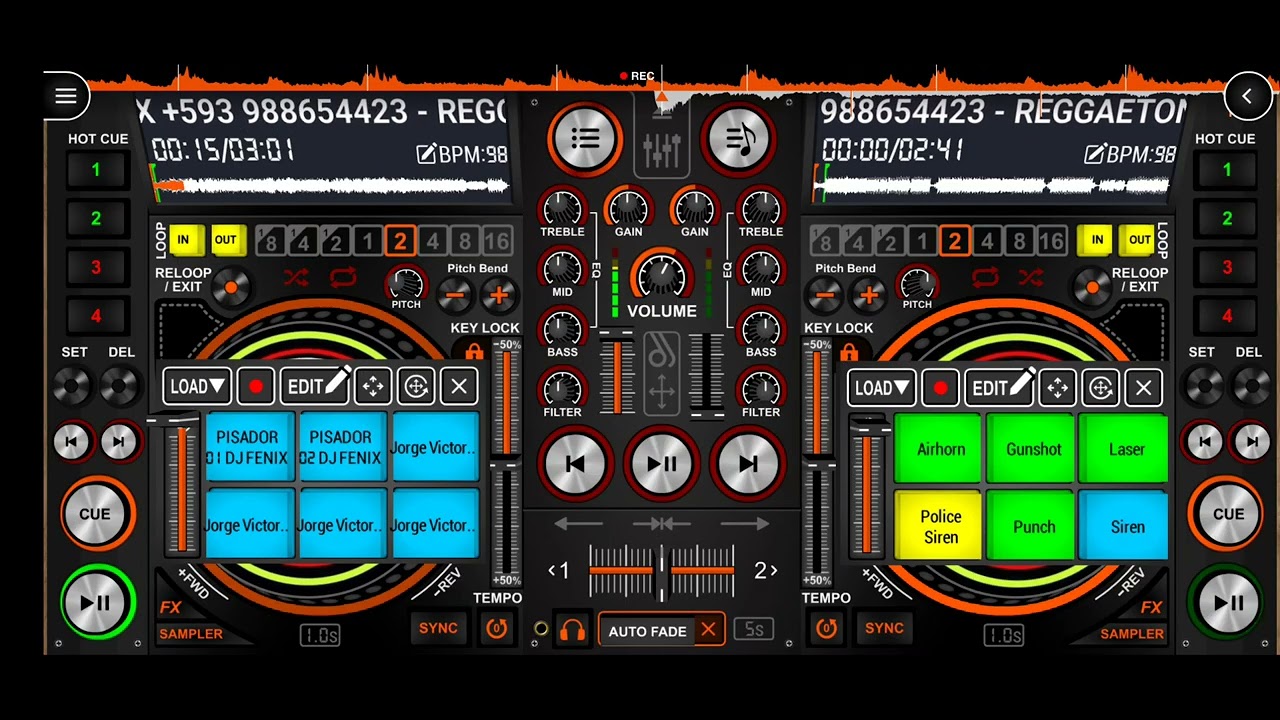Click right deck Pitch Bend plus
The image size is (1280, 720).
click(x=868, y=295)
